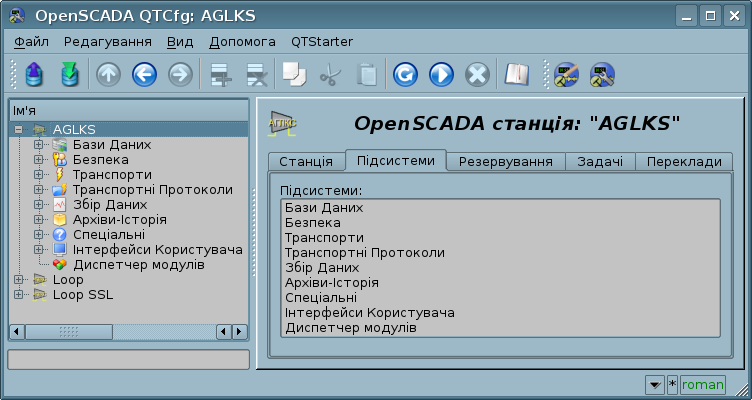Screen dimensions: 752x400
Task: Go up one level with up arrow
Action: (108, 74)
